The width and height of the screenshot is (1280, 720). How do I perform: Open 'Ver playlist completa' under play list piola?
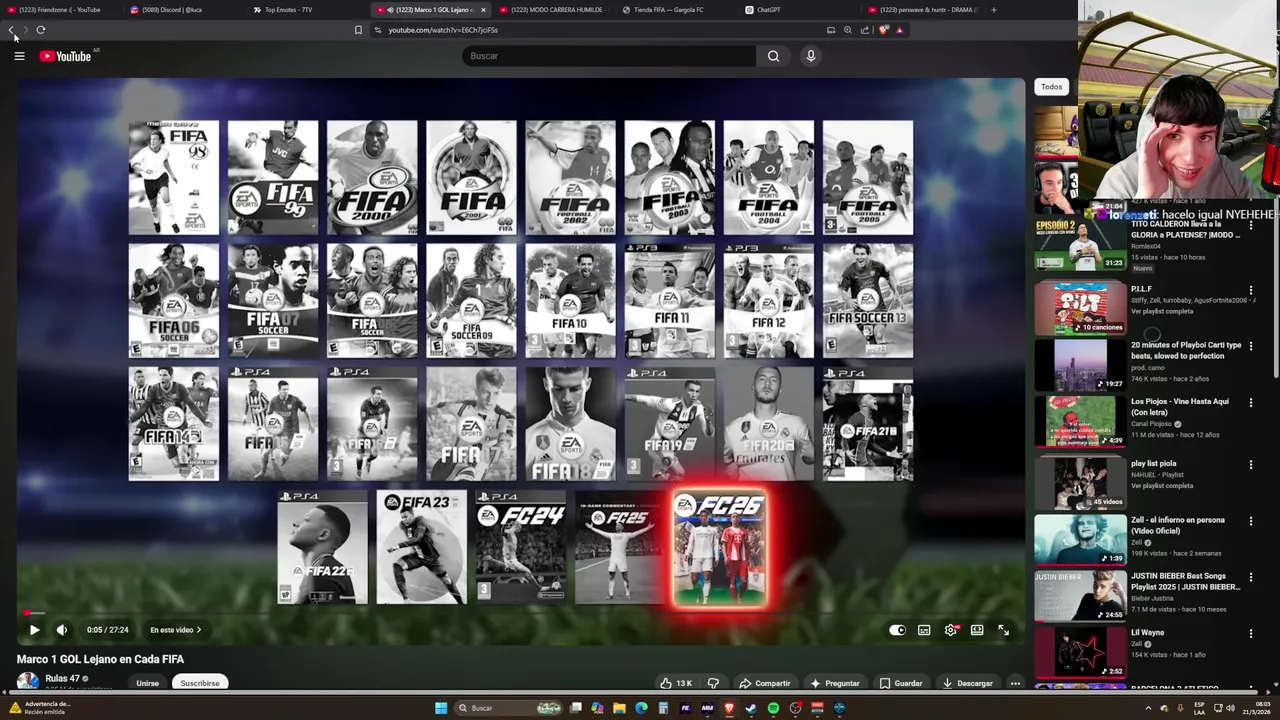tap(1162, 486)
